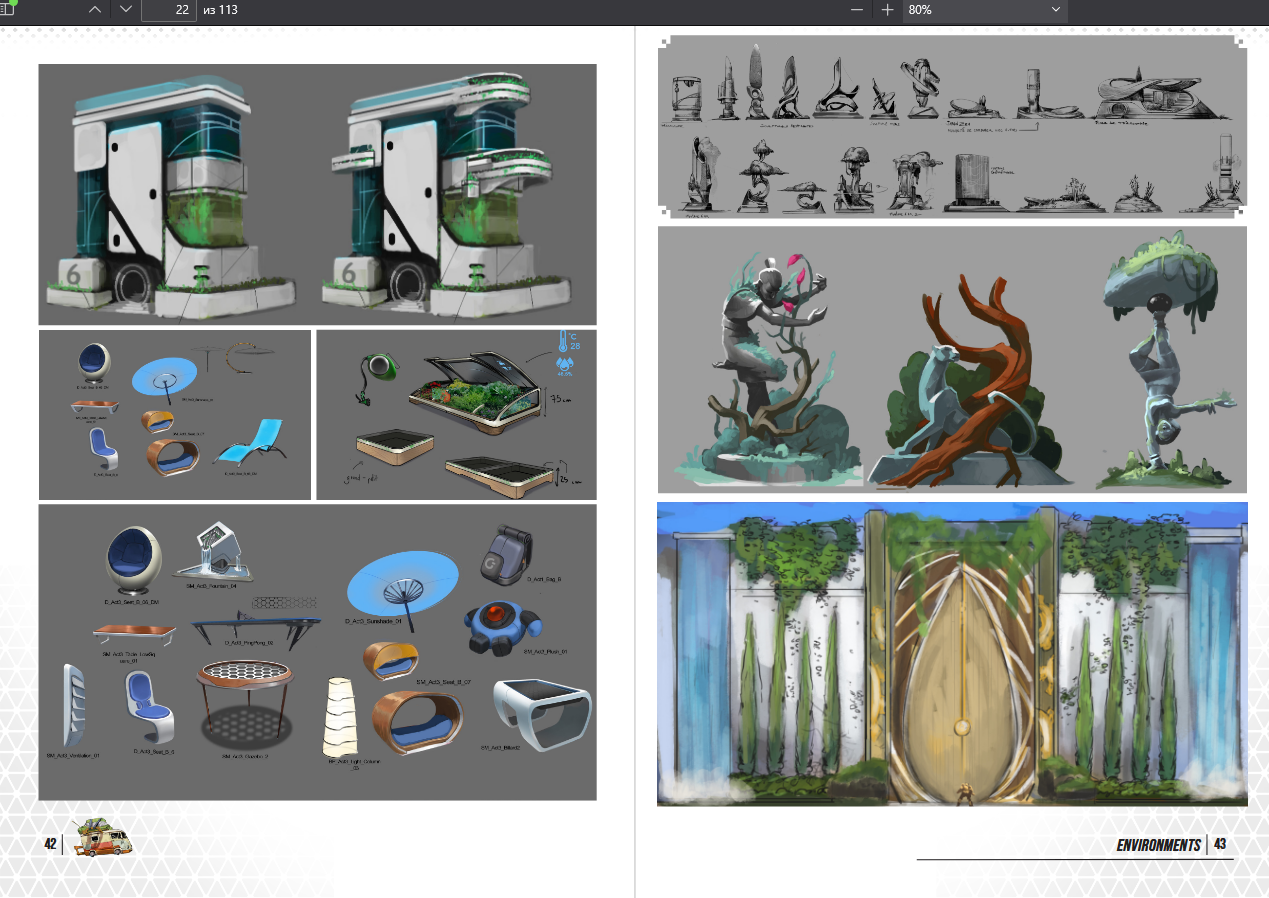Image resolution: width=1269 pixels, height=898 pixels.
Task: Open the 80% zoom level dropdown
Action: tap(985, 10)
